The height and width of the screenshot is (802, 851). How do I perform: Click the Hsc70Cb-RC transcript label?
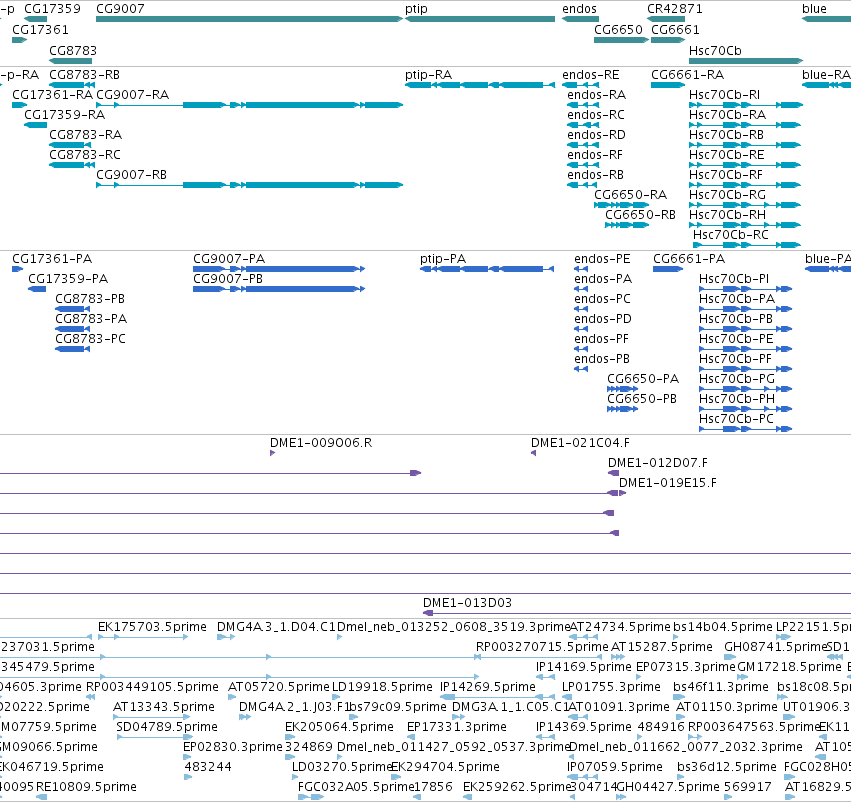coord(731,234)
